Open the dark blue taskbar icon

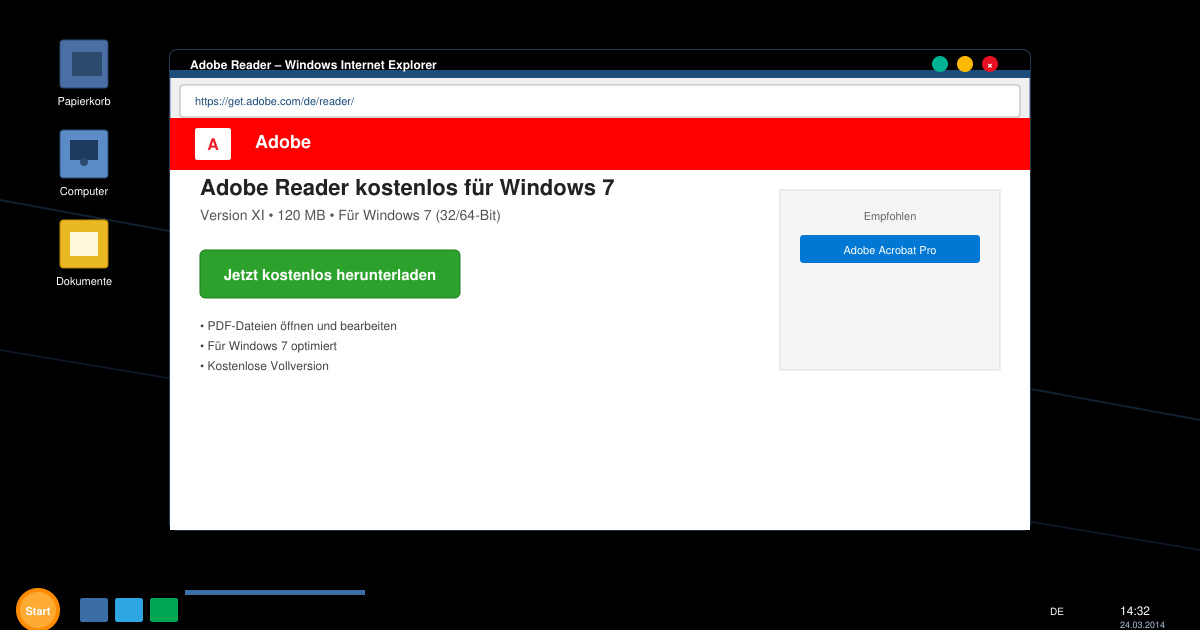[x=94, y=610]
